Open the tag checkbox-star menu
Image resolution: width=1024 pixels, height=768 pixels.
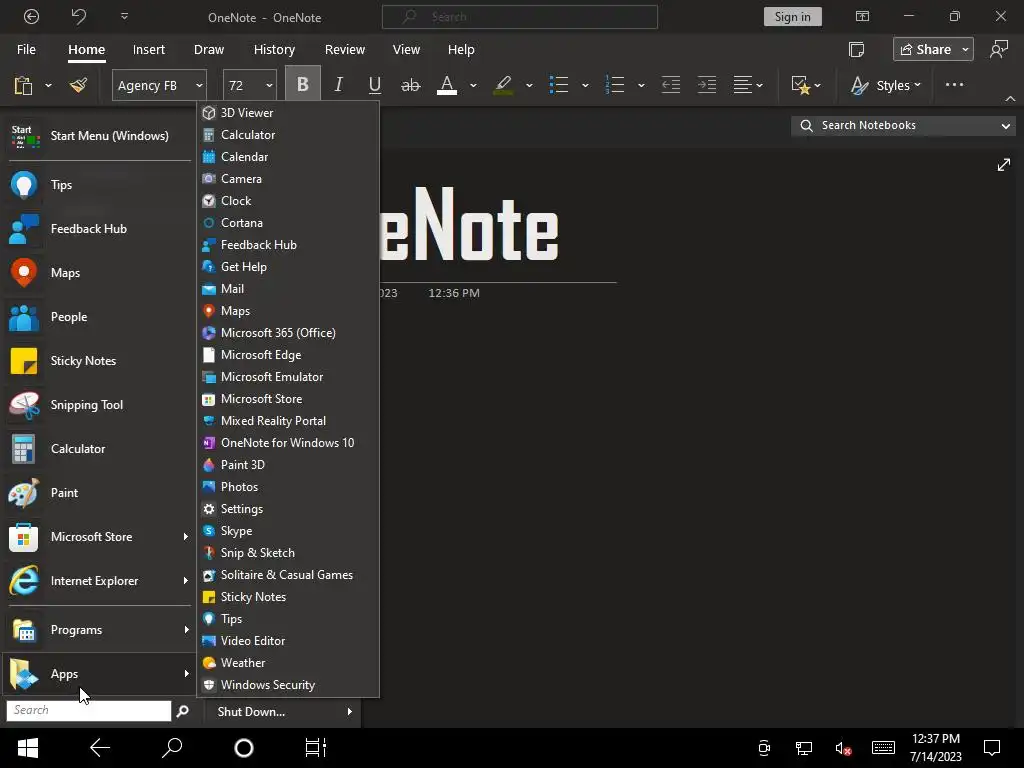click(806, 85)
